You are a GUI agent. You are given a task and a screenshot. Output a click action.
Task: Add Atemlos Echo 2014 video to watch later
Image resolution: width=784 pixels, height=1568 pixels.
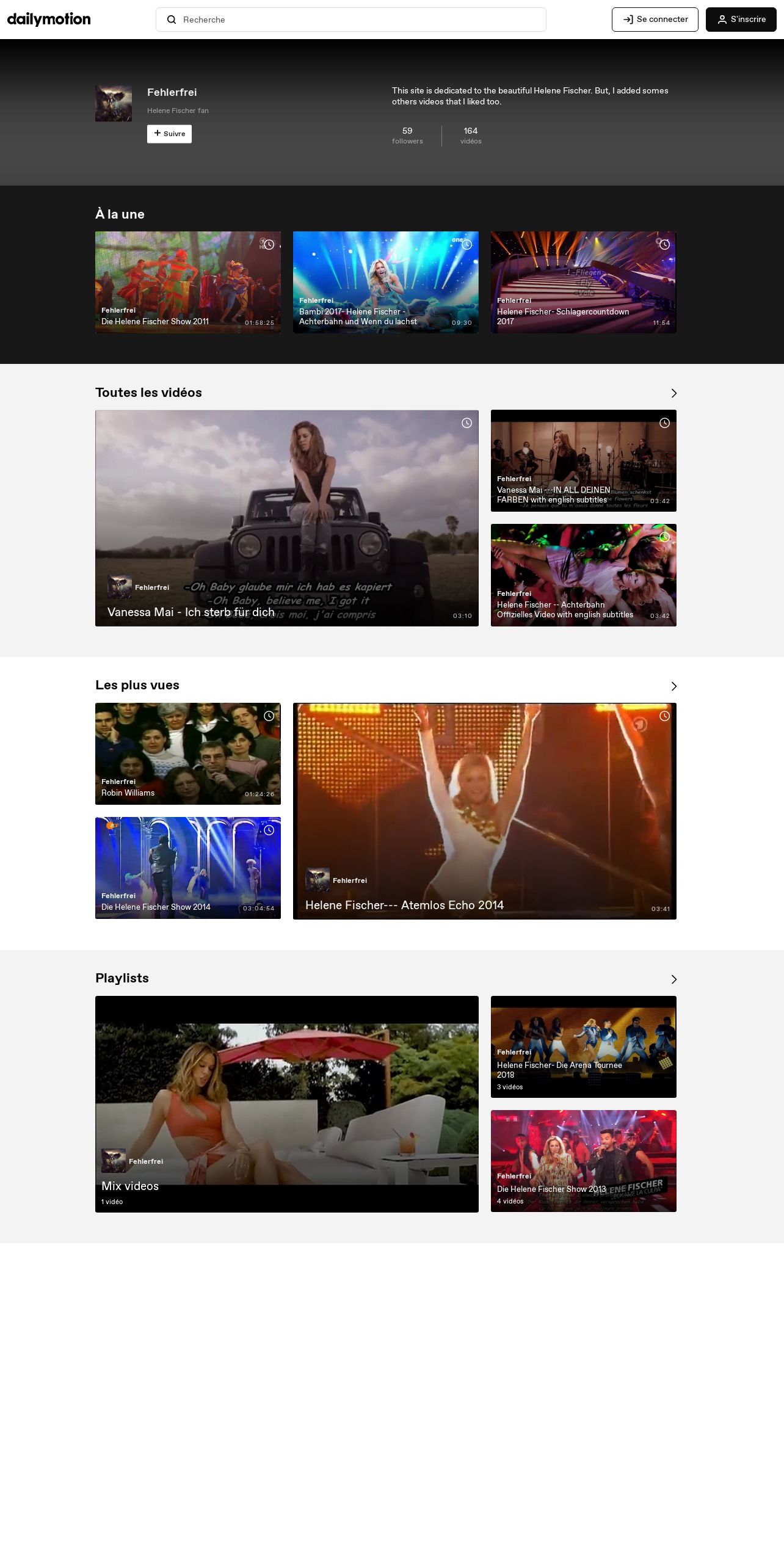coord(664,716)
